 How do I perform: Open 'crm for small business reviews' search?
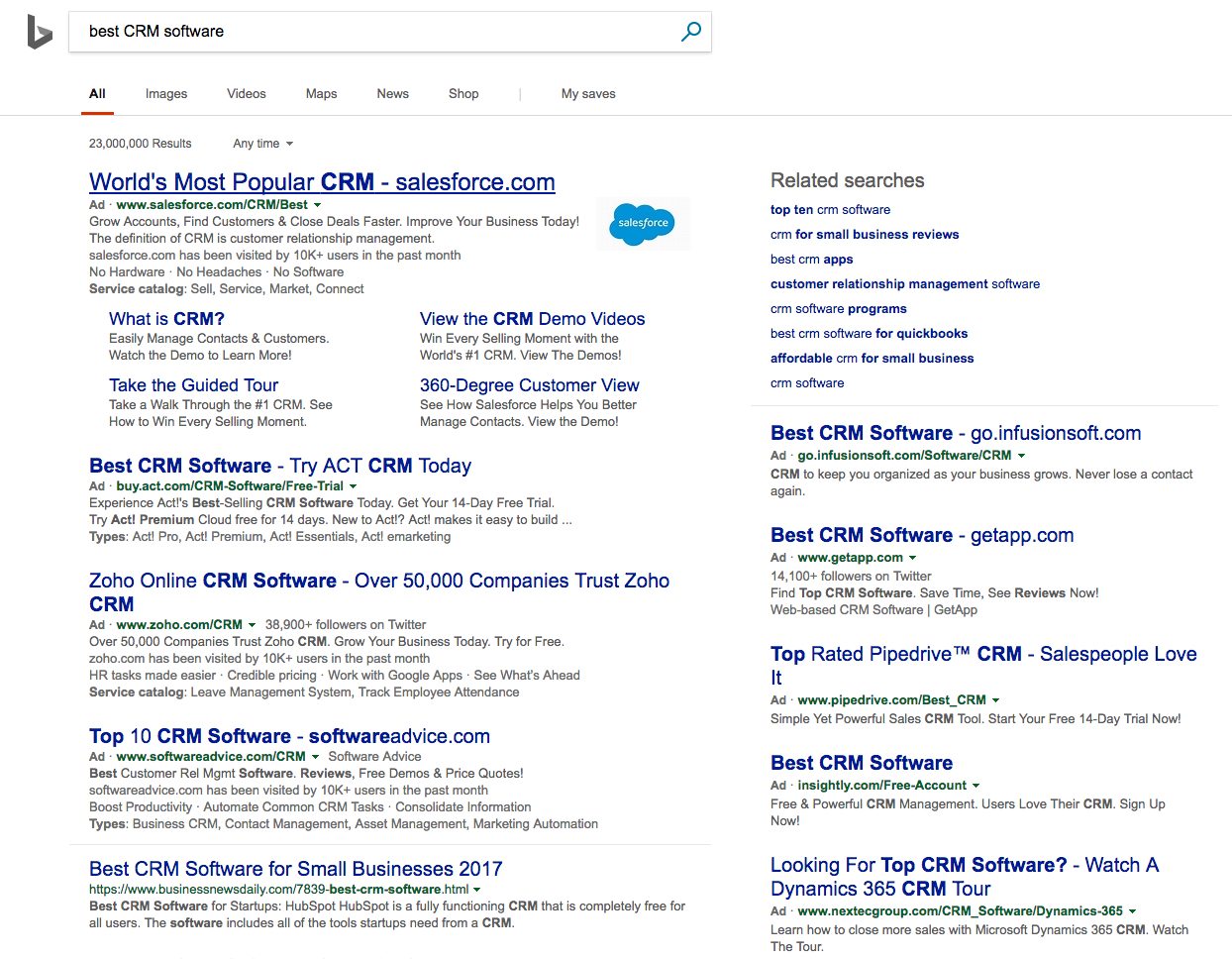[865, 234]
